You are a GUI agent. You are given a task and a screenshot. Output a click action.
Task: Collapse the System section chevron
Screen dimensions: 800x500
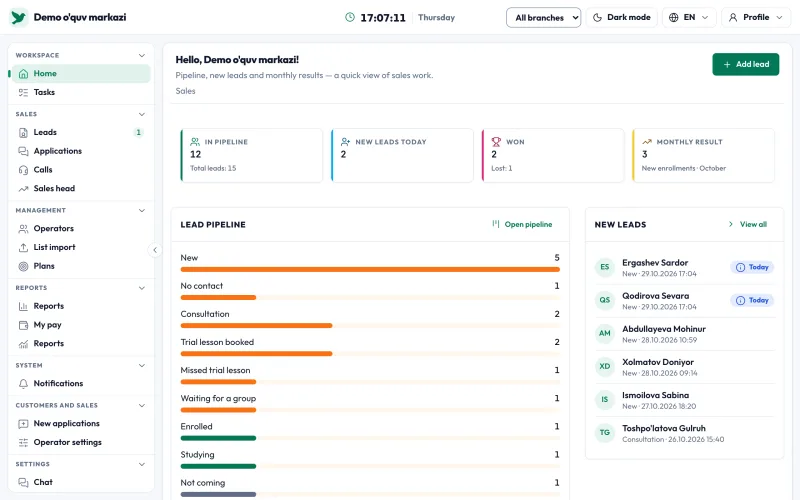tap(142, 365)
